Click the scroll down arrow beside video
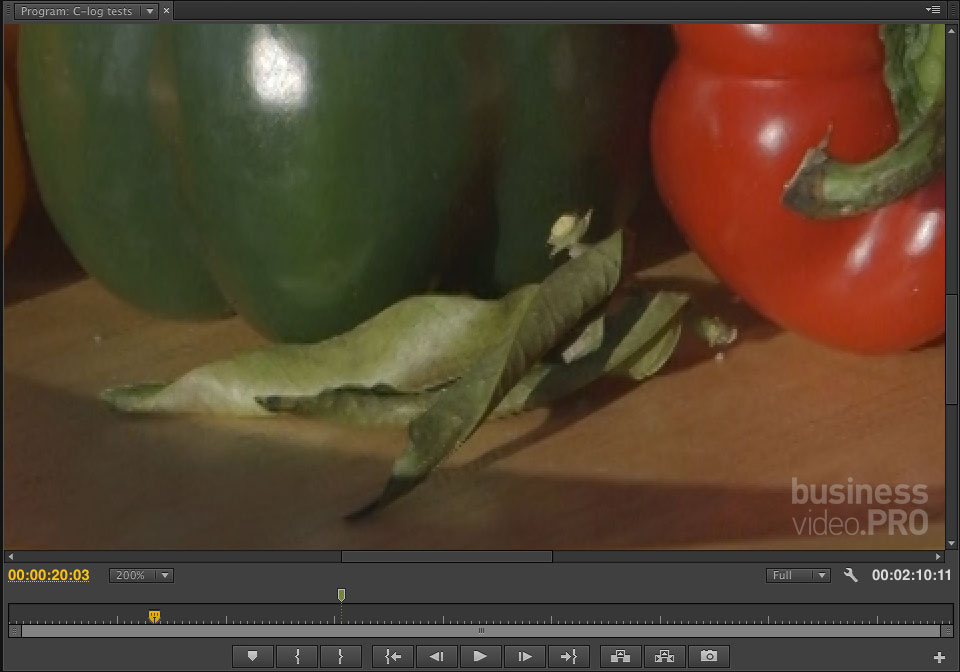Screen dimensions: 960x672 tap(951, 543)
